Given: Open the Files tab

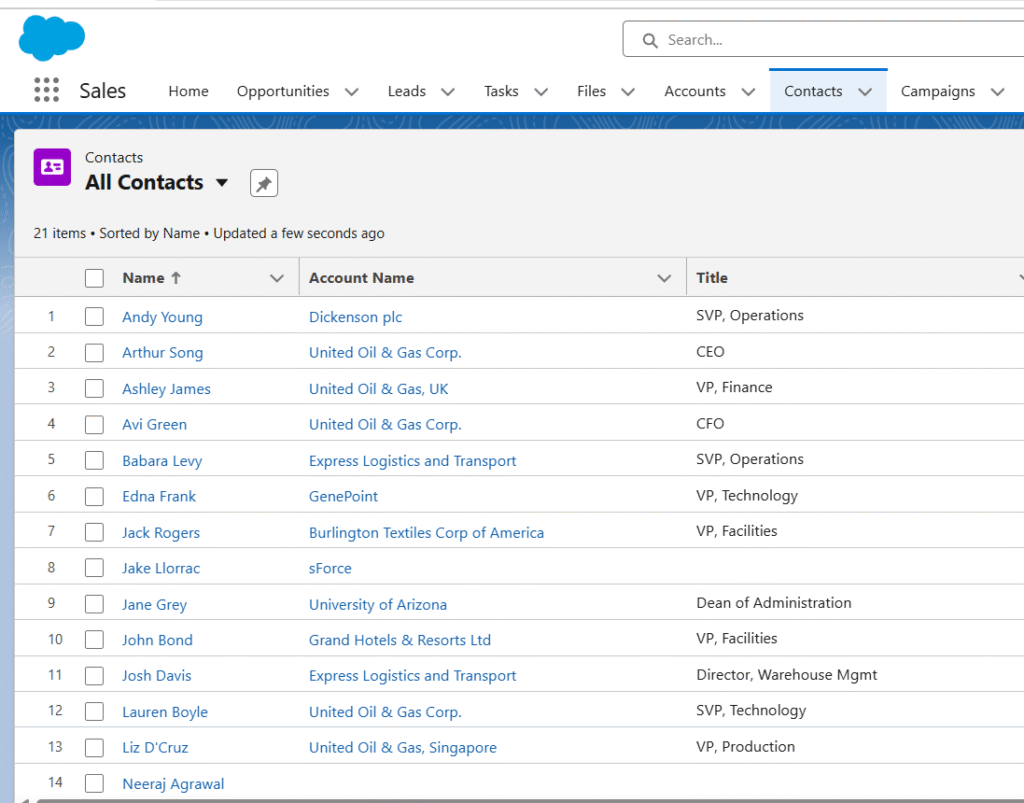Looking at the screenshot, I should click(591, 91).
